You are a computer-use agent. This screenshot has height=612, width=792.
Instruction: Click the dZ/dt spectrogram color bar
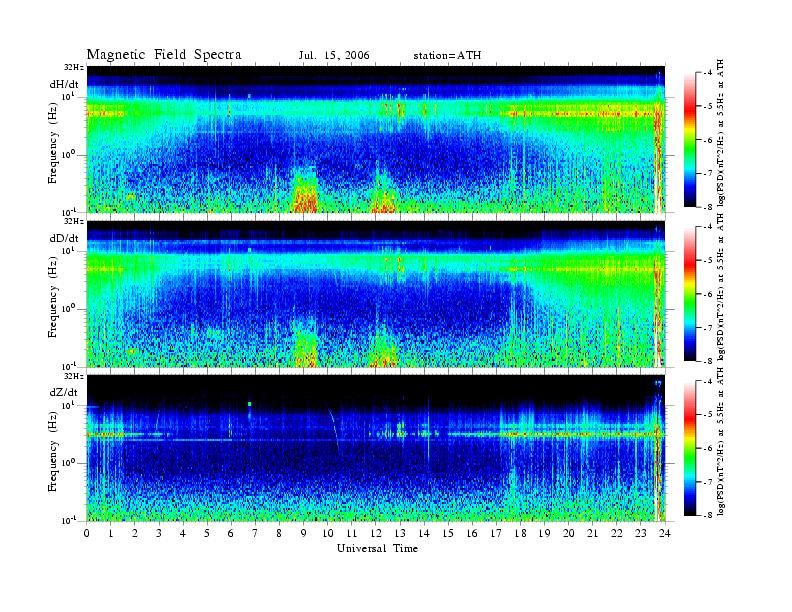click(x=690, y=448)
